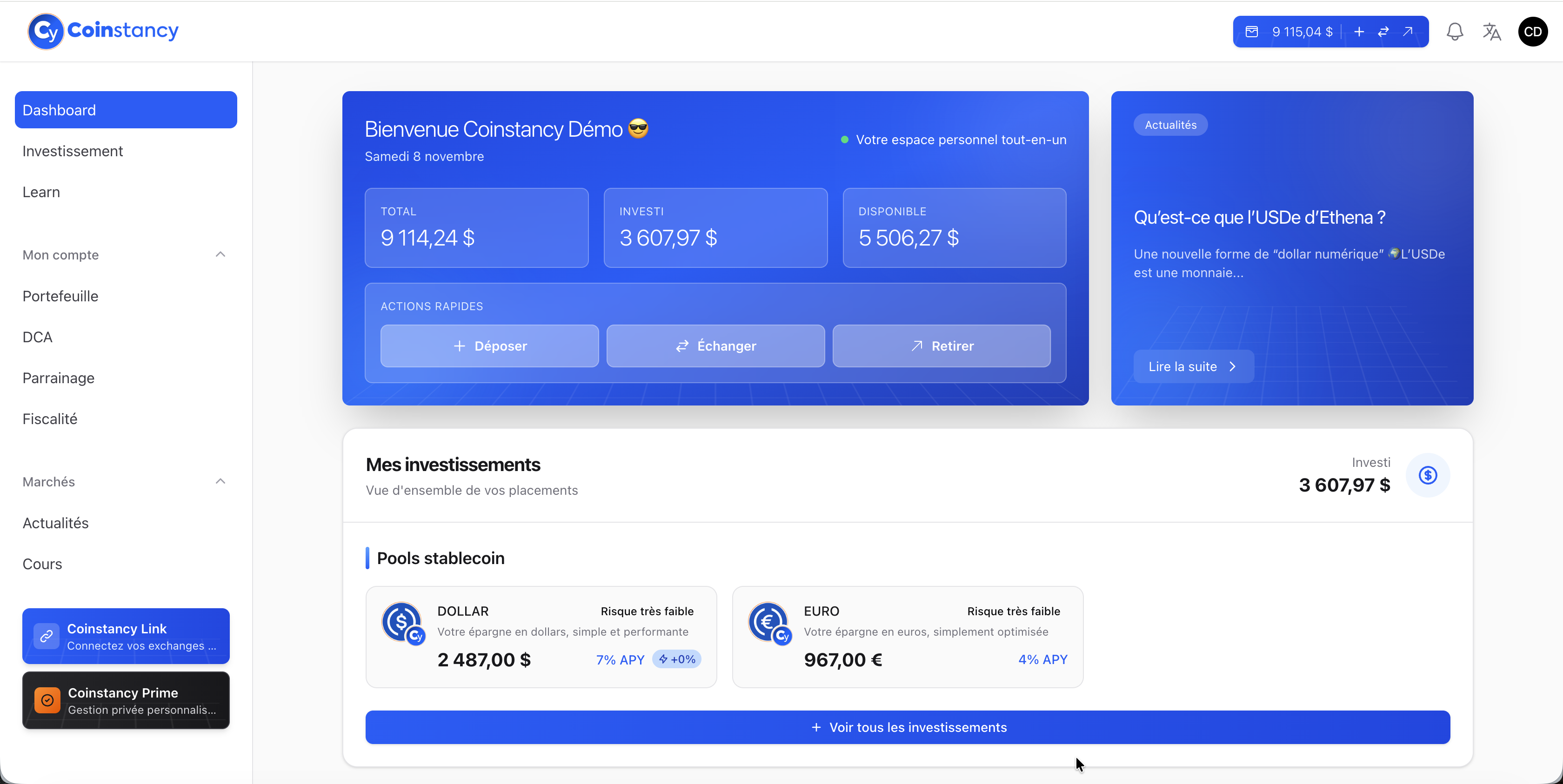Image resolution: width=1563 pixels, height=784 pixels.
Task: Click the notification bell icon
Action: click(1455, 32)
